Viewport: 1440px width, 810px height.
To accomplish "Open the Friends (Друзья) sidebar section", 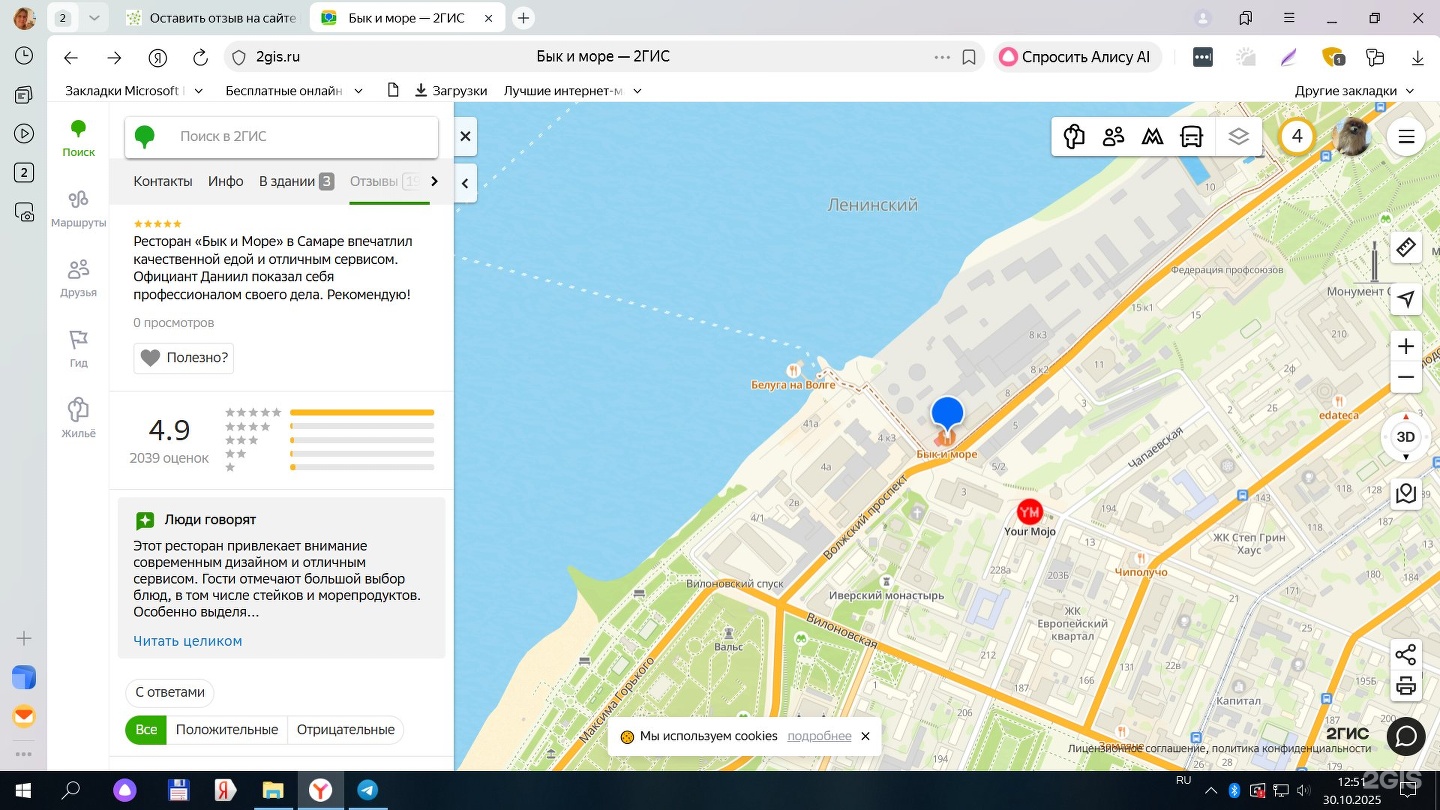I will (78, 278).
